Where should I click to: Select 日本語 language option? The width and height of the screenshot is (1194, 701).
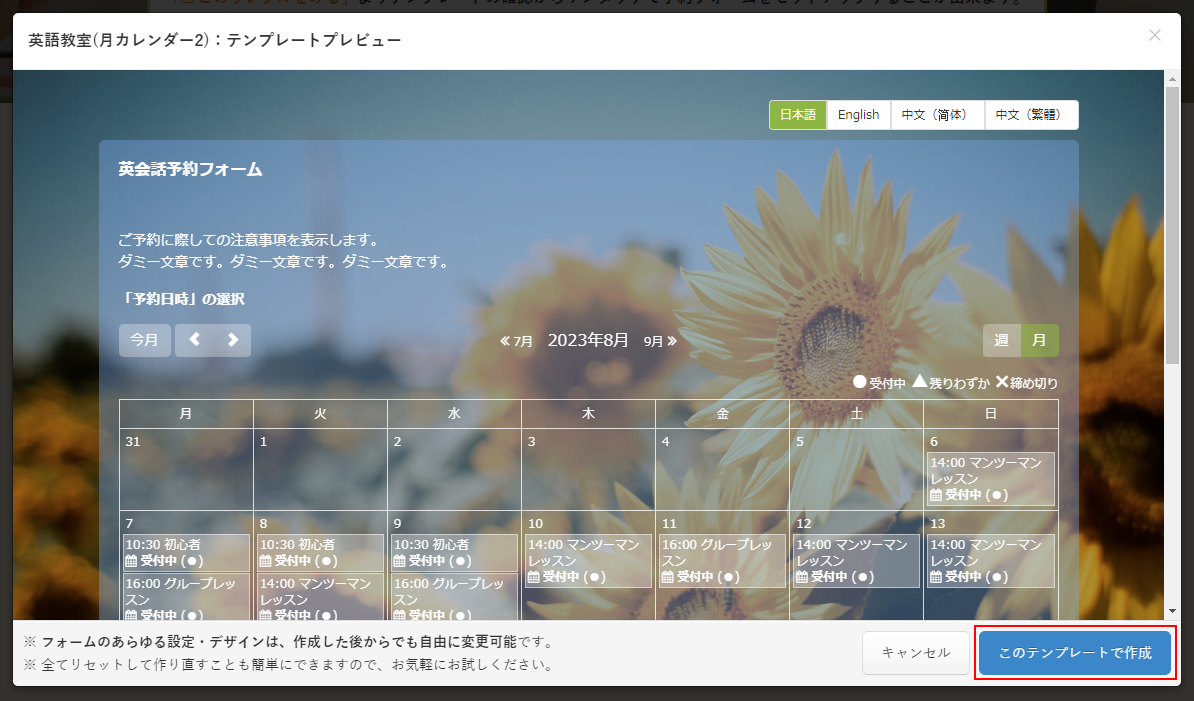click(797, 115)
